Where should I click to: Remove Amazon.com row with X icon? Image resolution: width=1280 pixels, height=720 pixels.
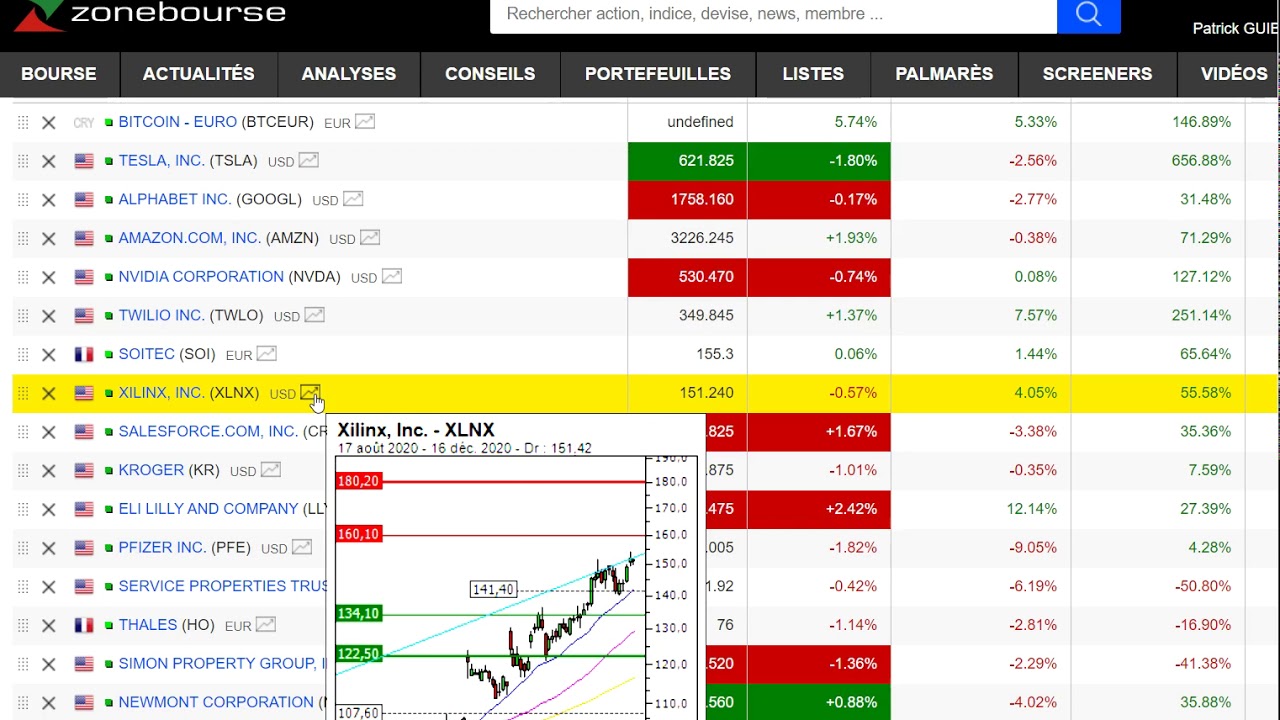[48, 238]
